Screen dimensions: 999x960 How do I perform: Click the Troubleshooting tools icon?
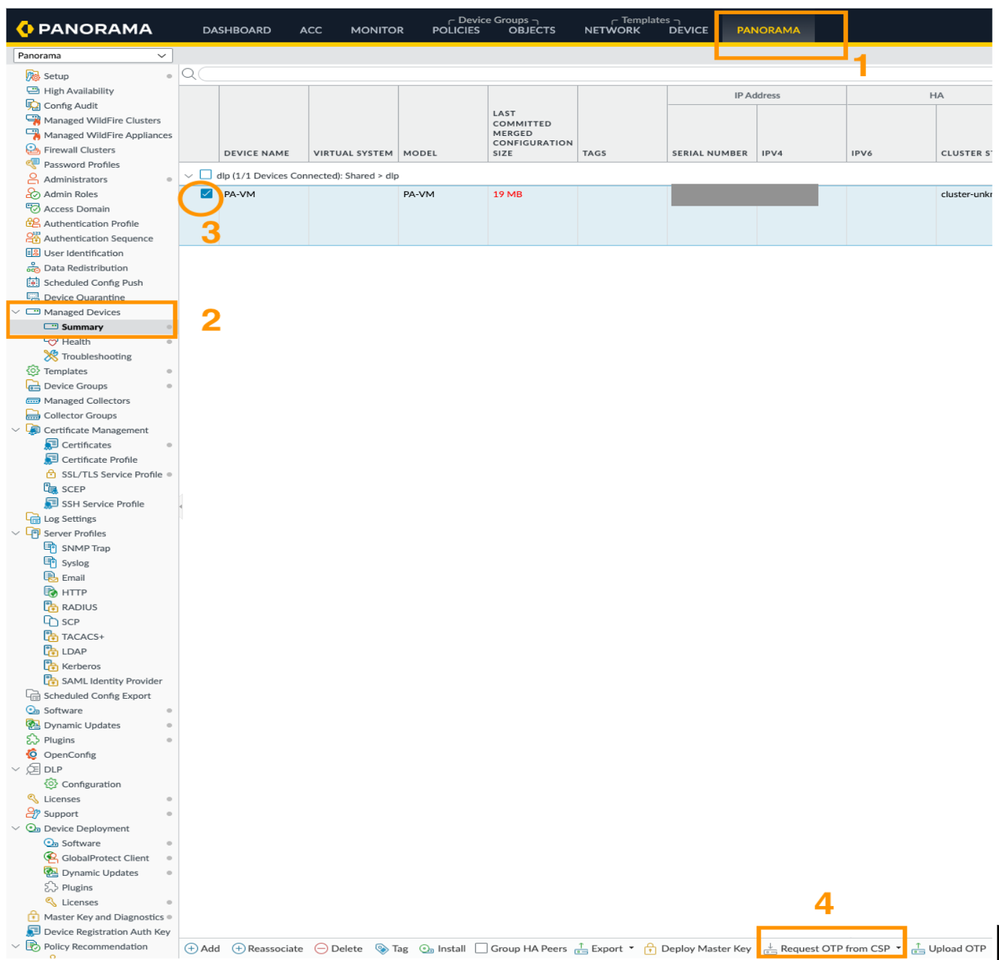51,356
